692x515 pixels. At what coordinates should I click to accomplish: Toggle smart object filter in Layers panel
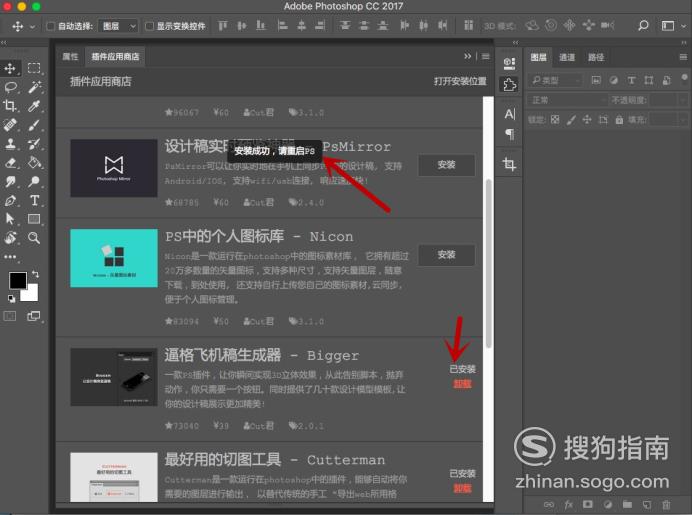(x=666, y=80)
